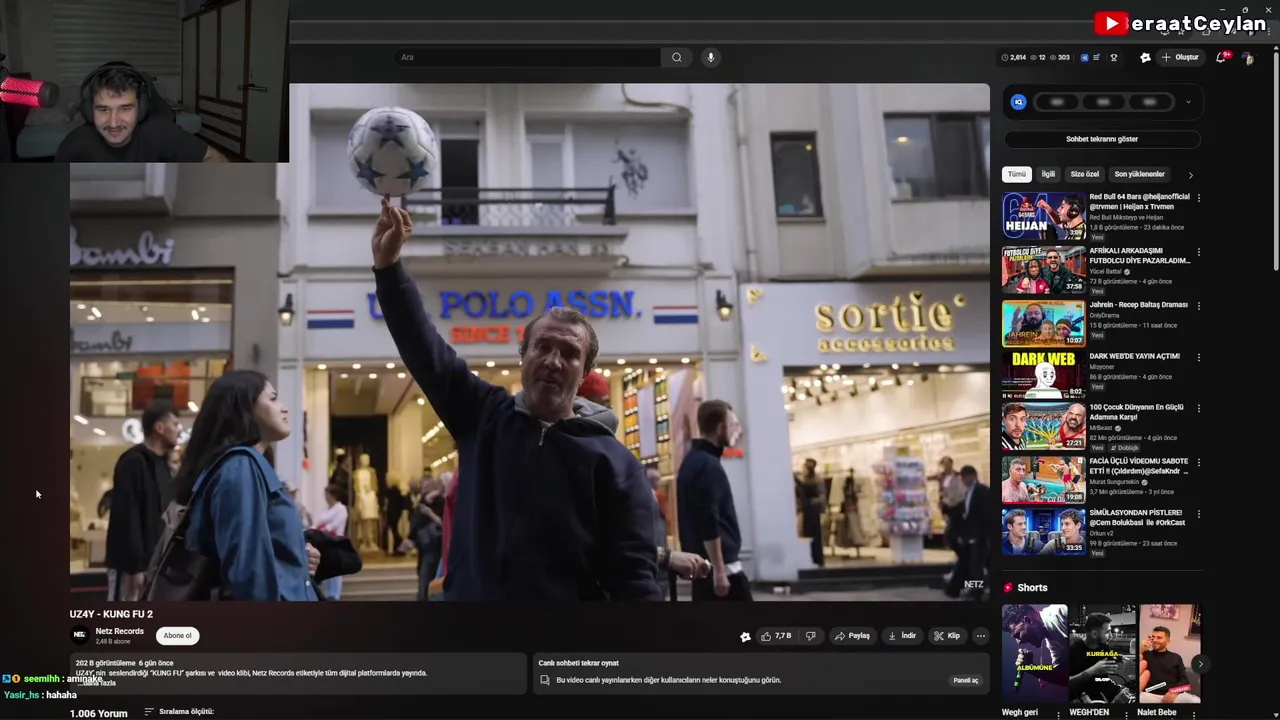Image resolution: width=1280 pixels, height=720 pixels.
Task: Click '202 B görüntüleme 6 gün önce' text
Action: (x=124, y=663)
